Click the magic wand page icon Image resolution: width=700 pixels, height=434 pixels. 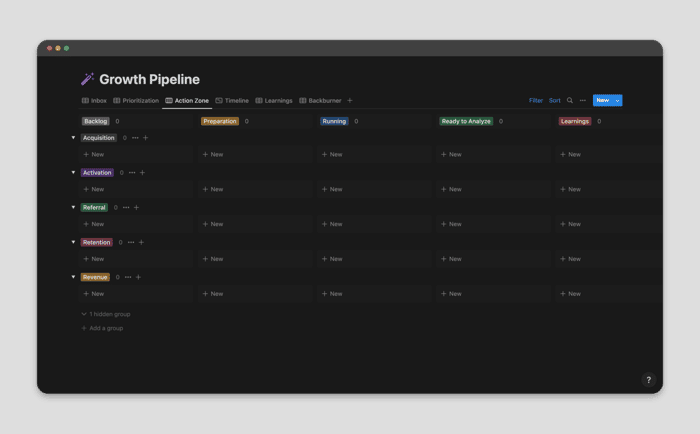(87, 79)
